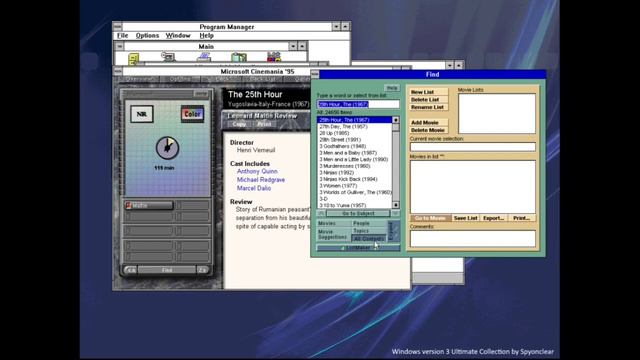Click the movie list scrollbar down arrow

click(396, 205)
